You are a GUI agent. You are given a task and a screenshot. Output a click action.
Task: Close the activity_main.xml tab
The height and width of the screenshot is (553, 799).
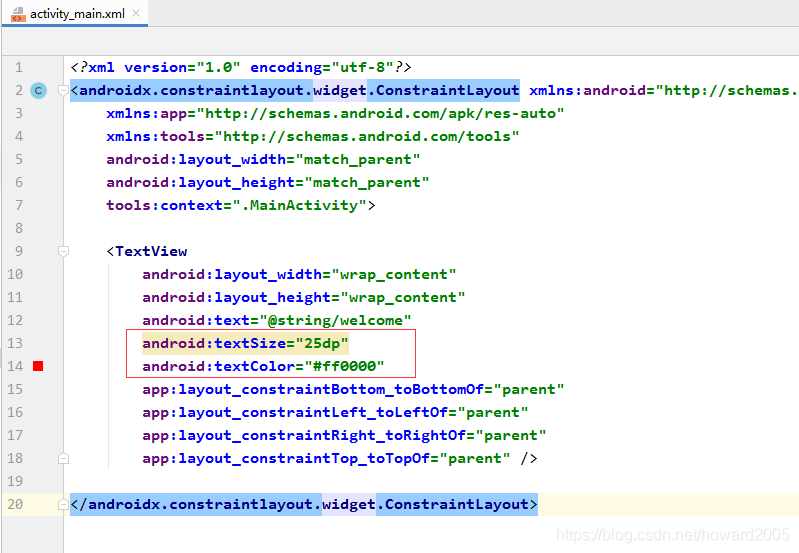[x=136, y=13]
